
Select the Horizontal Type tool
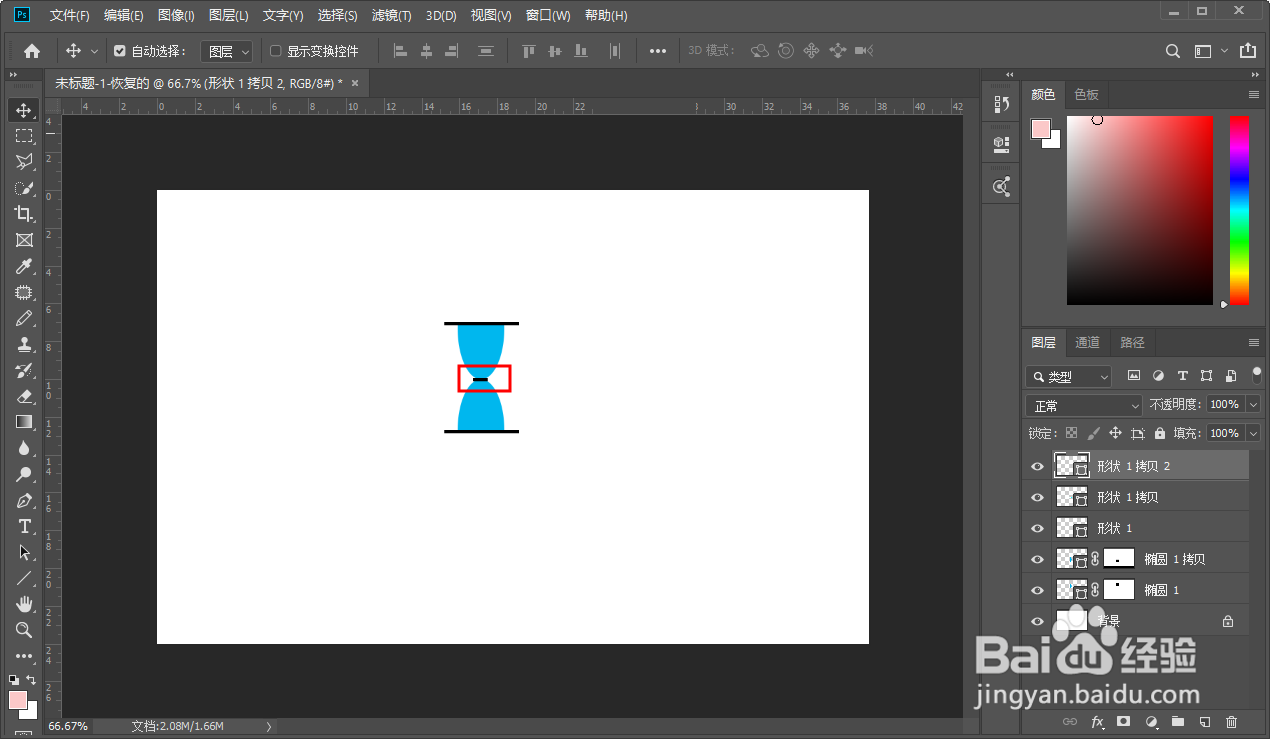coord(24,526)
